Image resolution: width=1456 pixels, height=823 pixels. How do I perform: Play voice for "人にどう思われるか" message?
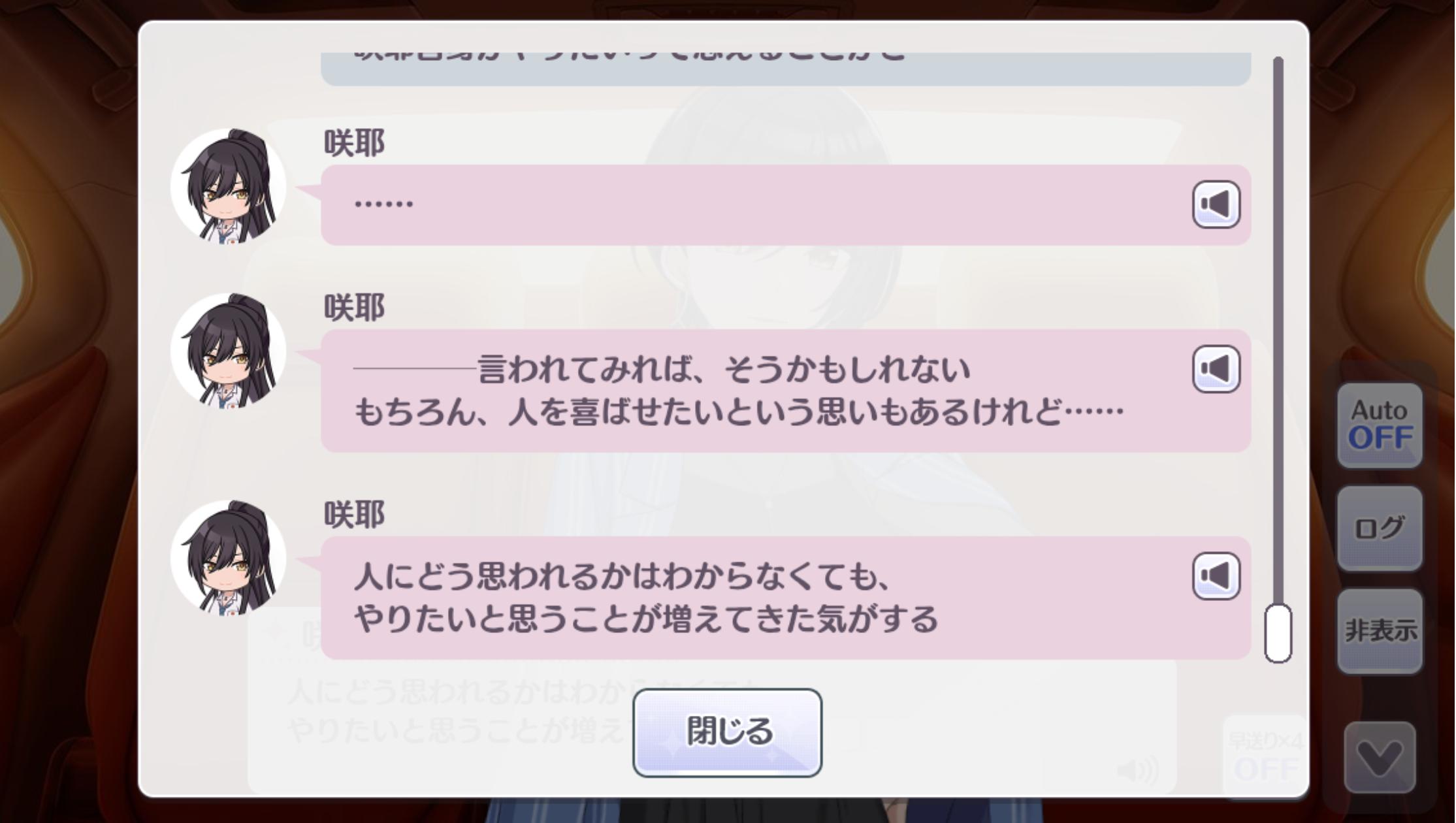(1216, 576)
